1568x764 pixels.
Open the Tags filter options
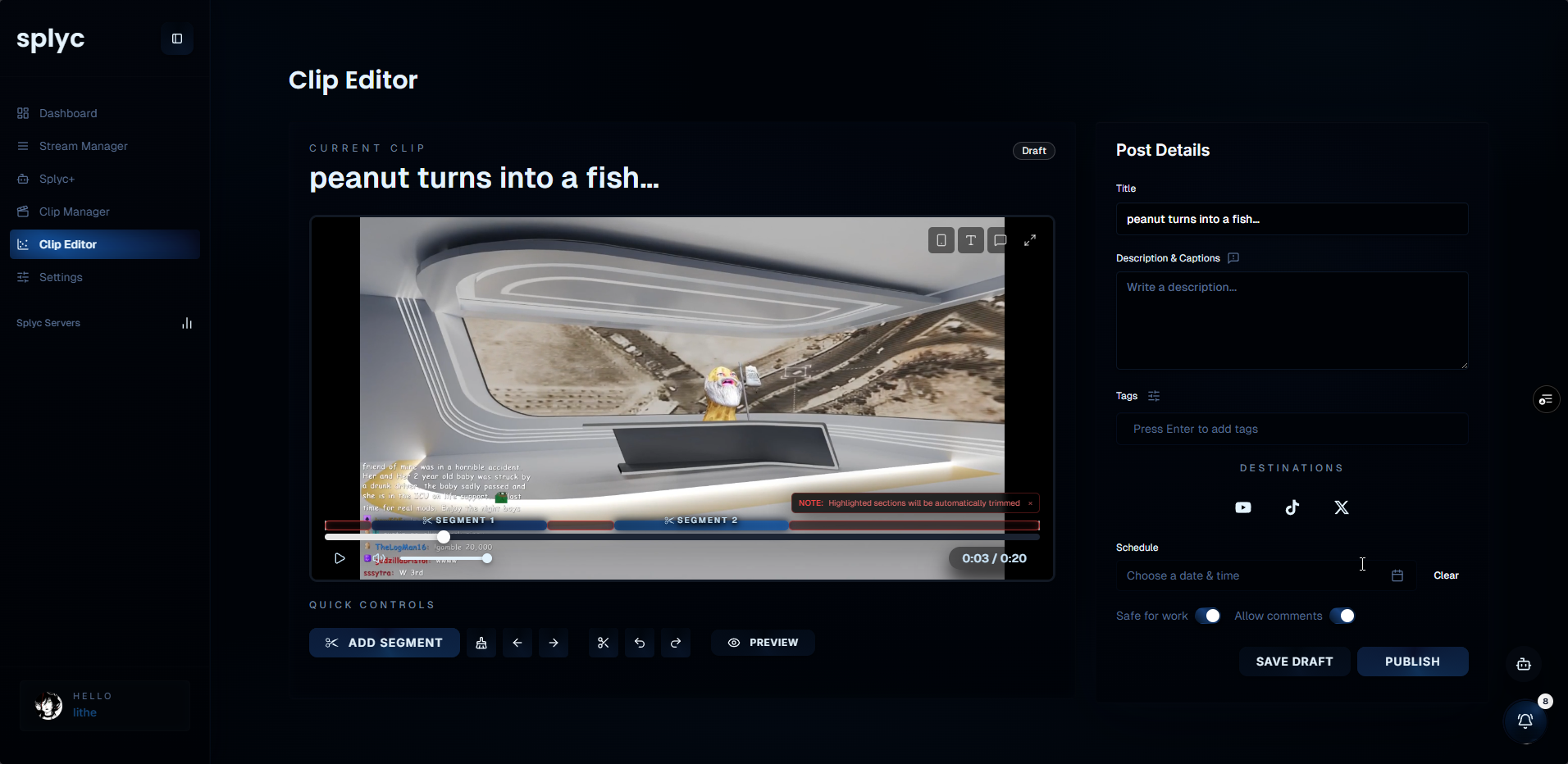point(1155,395)
